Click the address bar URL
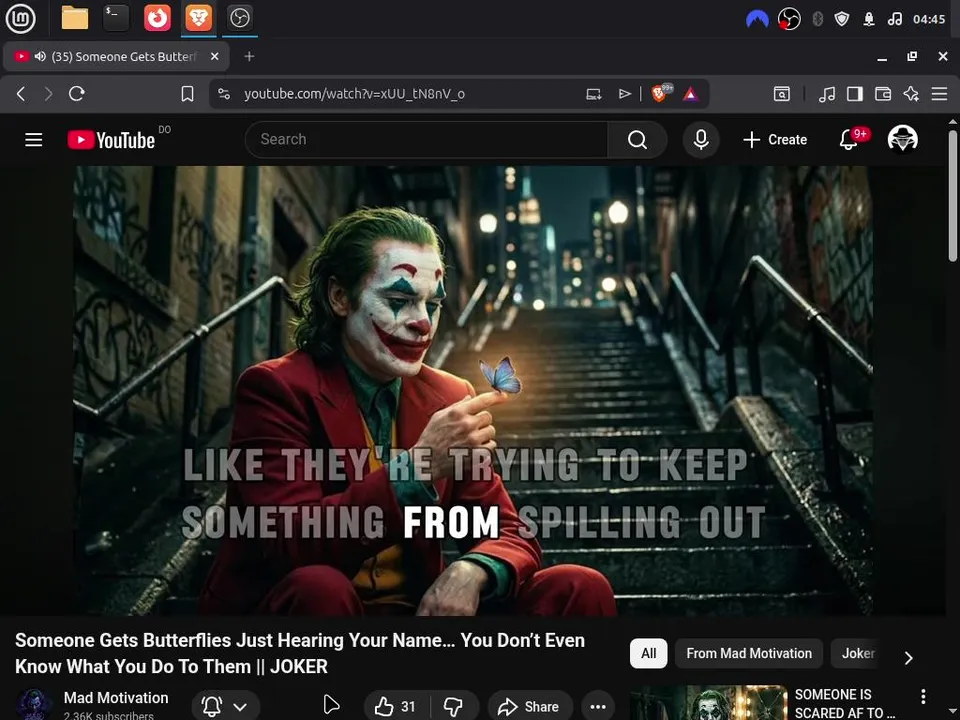Screen dimensions: 960x720 pyautogui.click(x=354, y=94)
